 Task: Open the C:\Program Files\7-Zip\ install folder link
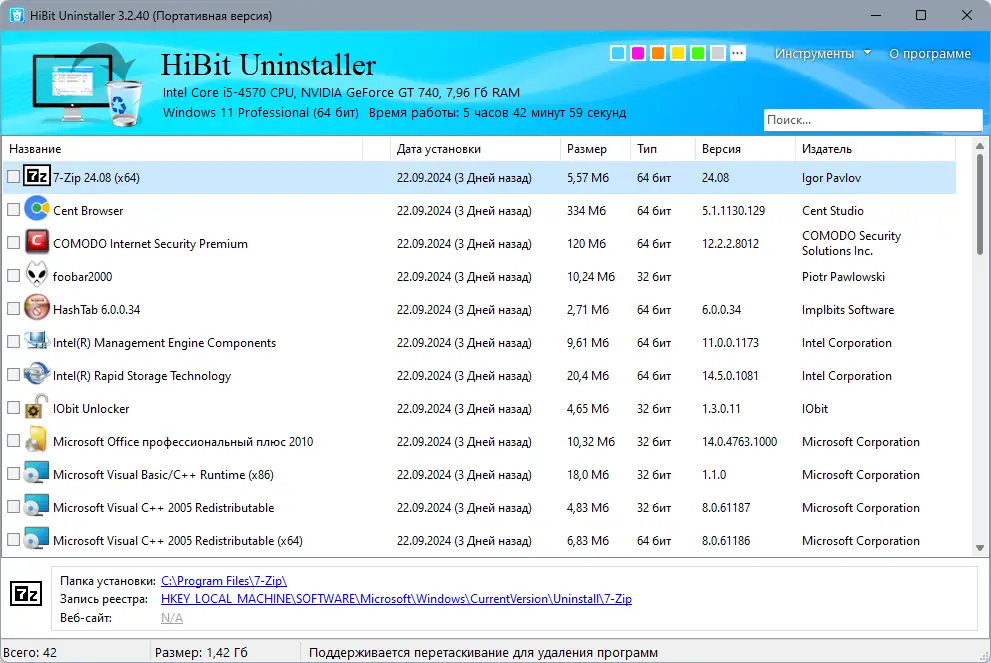(x=224, y=581)
